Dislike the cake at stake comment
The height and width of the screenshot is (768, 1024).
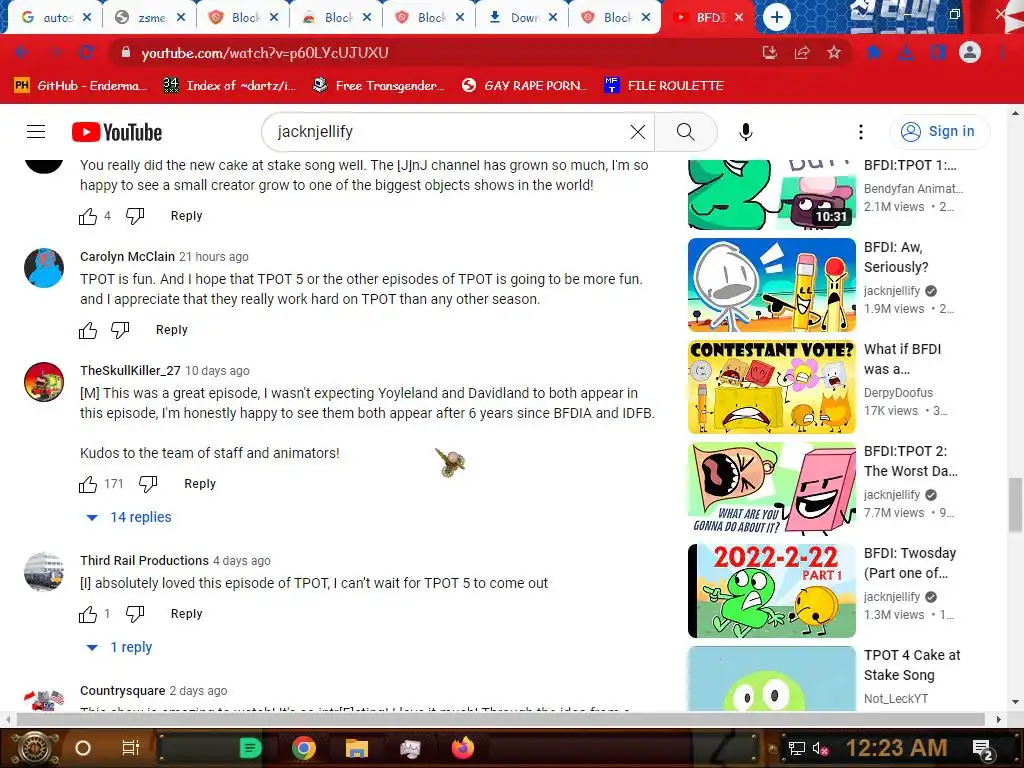(x=135, y=216)
